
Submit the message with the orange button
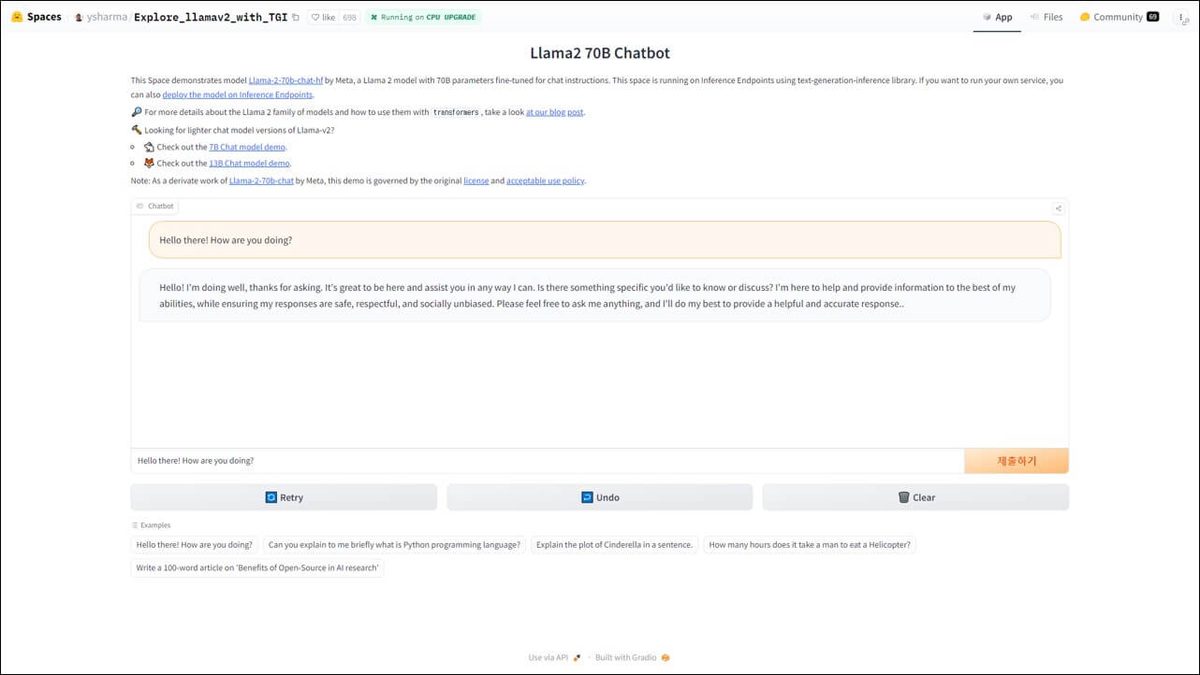coord(1016,461)
